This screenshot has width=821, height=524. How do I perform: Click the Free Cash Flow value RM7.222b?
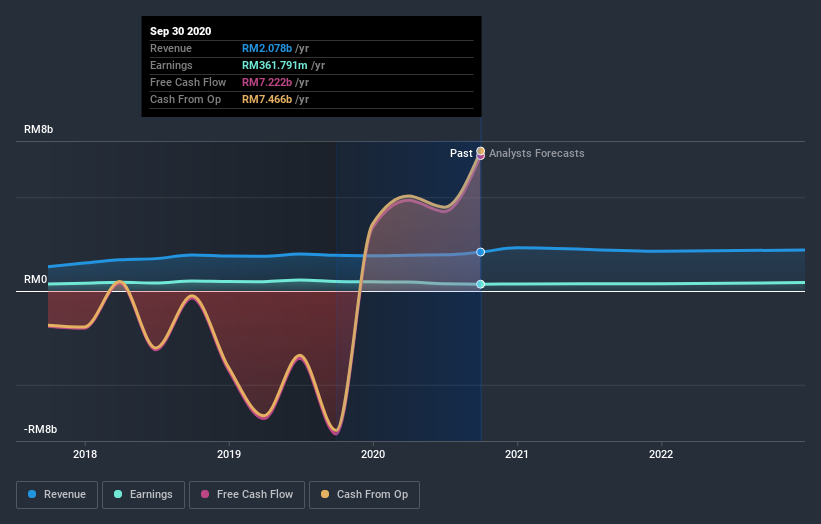(267, 82)
